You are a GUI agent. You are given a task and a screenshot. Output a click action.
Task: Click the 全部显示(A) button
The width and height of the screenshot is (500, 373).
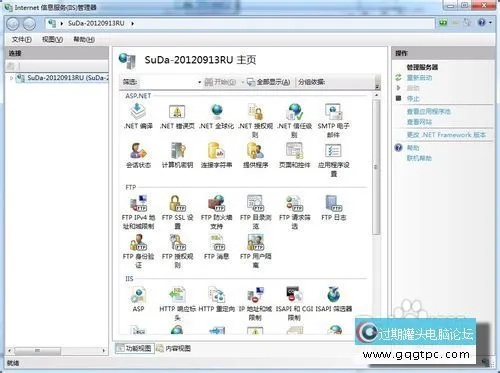(x=268, y=82)
